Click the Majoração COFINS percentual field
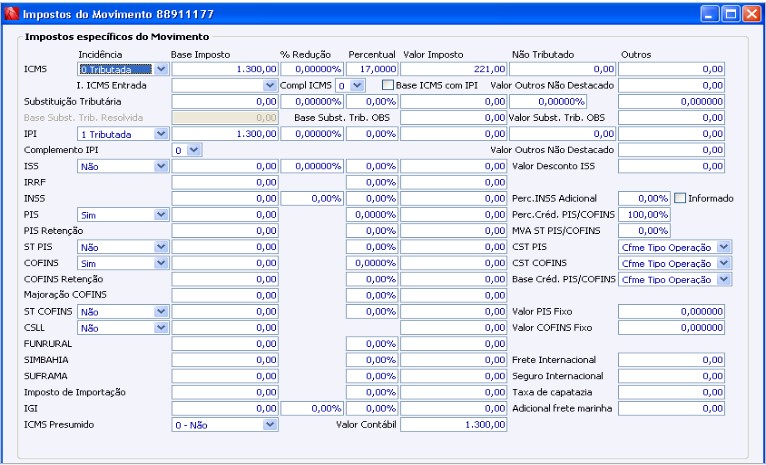Image resolution: width=766 pixels, height=465 pixels. [x=372, y=296]
